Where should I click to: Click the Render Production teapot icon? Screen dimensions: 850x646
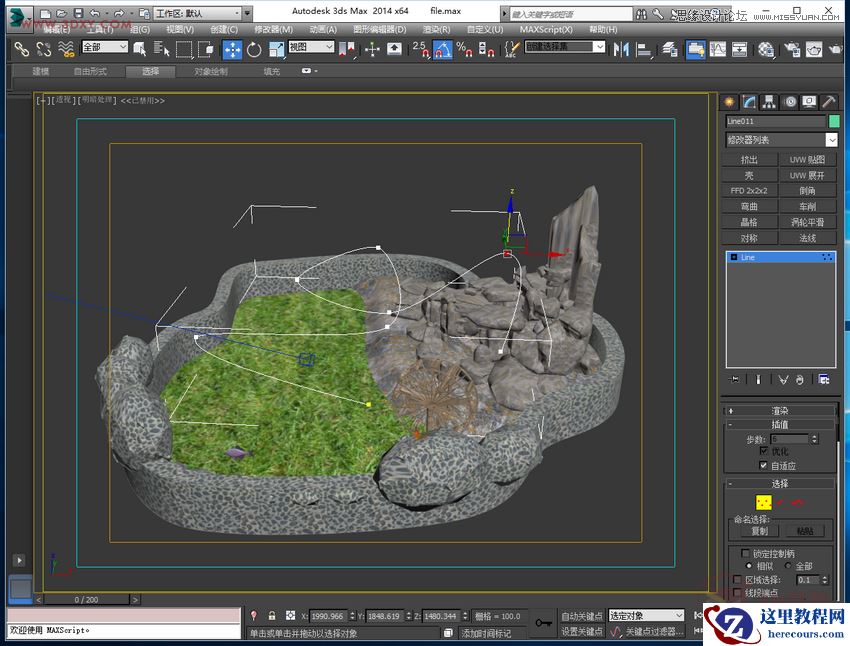pos(835,50)
